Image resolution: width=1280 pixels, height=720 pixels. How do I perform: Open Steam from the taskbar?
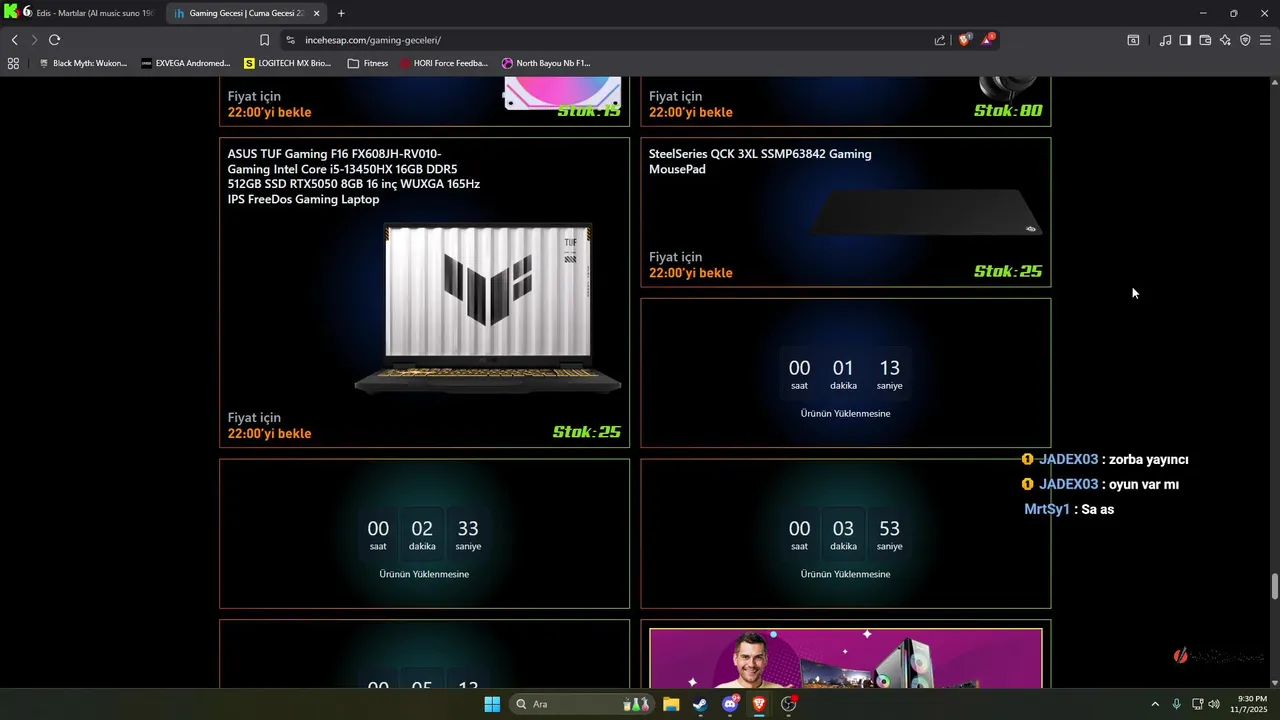[700, 704]
